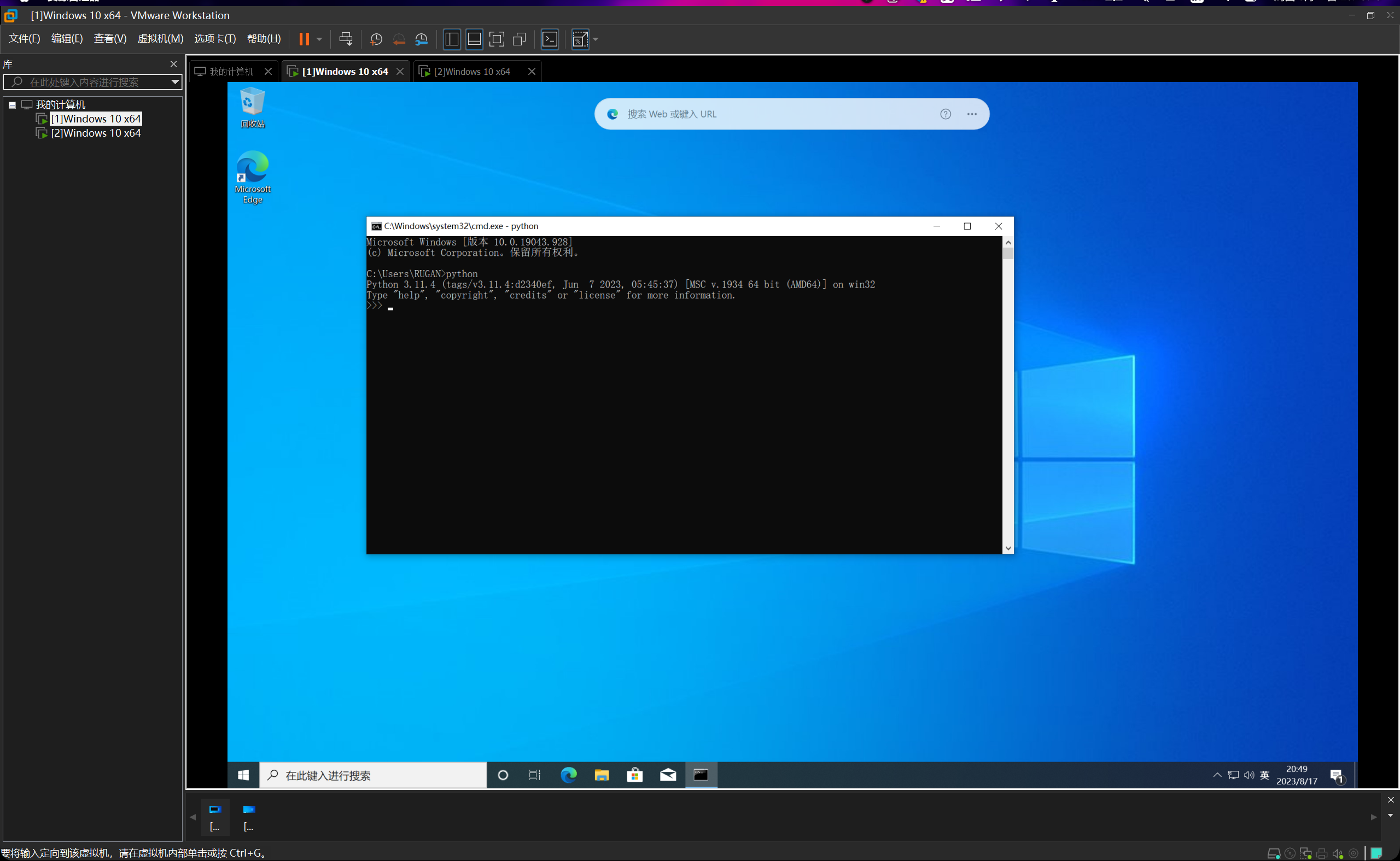Click the network adapter device status icon
The height and width of the screenshot is (861, 1400).
coord(1305,853)
